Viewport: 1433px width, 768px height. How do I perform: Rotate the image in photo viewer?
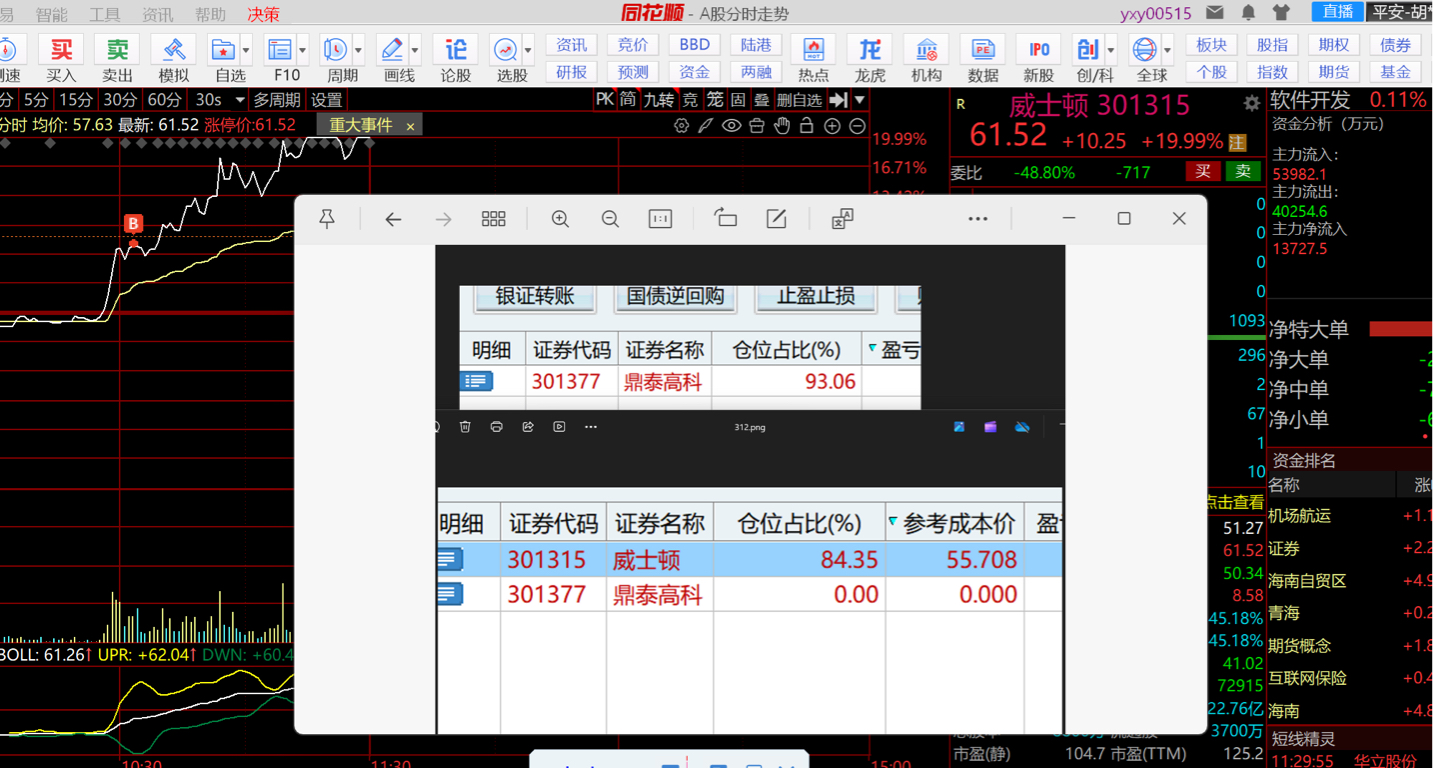coord(725,219)
